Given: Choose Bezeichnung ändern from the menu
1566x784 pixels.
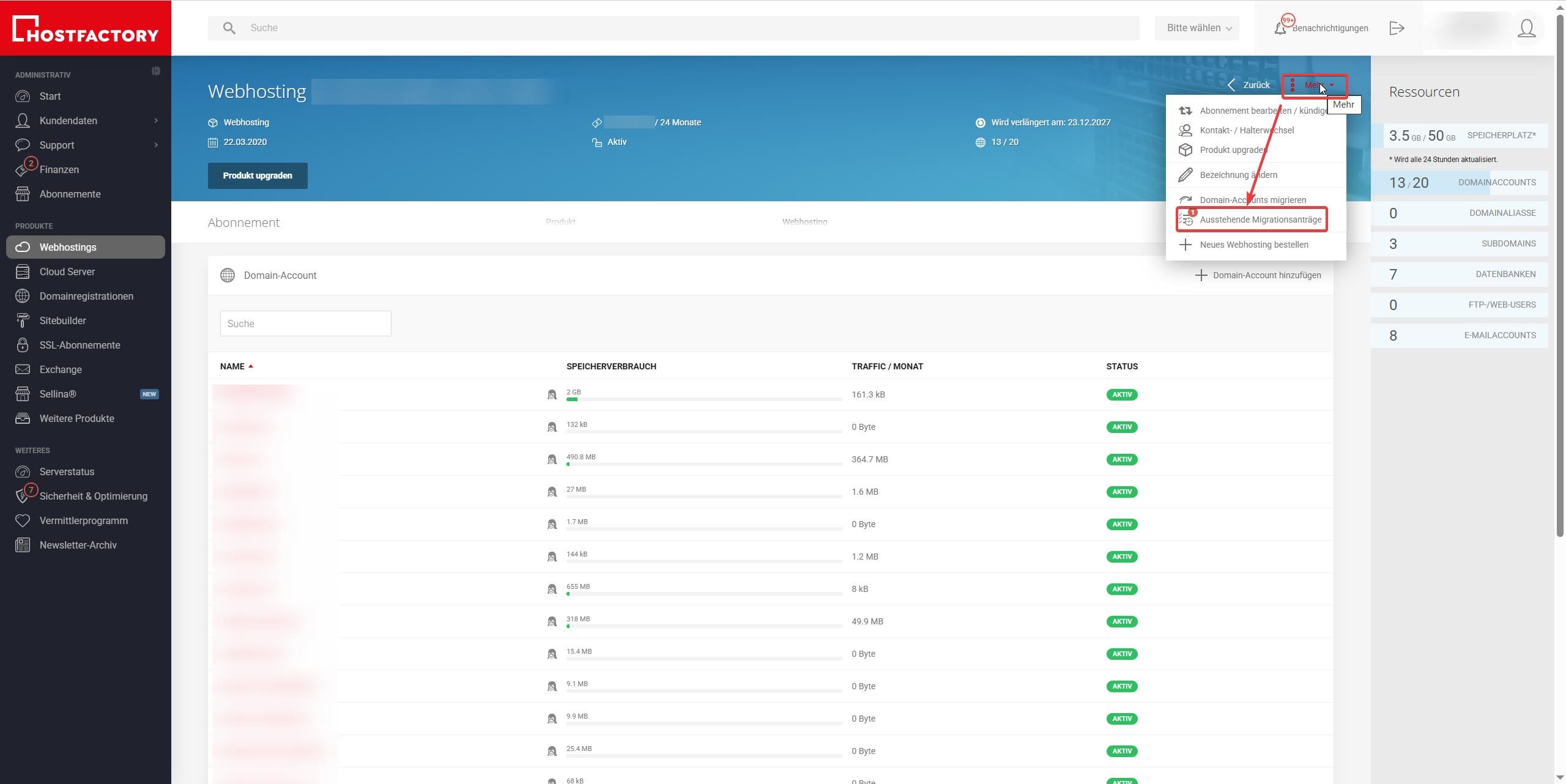Looking at the screenshot, I should 1238,175.
